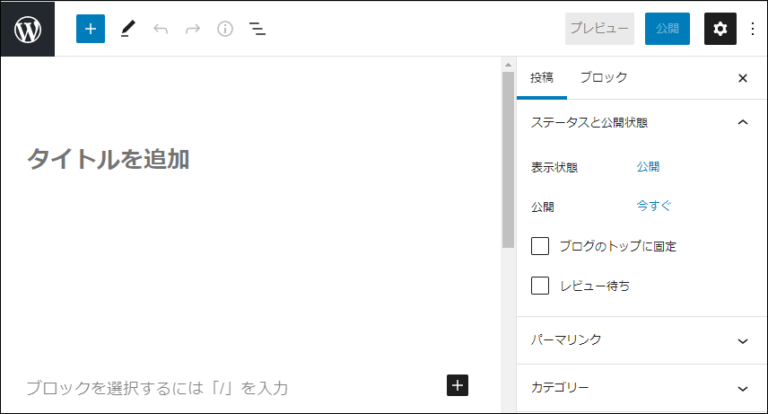
Task: Expand the パーマリンク section
Action: tap(742, 340)
